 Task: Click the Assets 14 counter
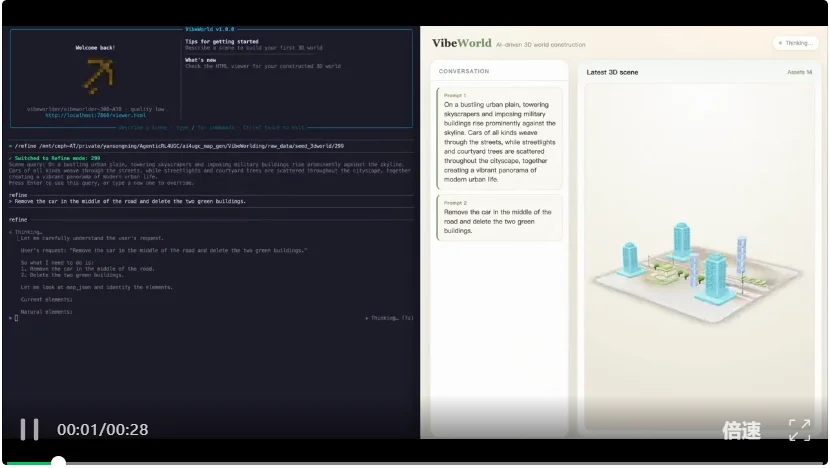click(x=799, y=72)
